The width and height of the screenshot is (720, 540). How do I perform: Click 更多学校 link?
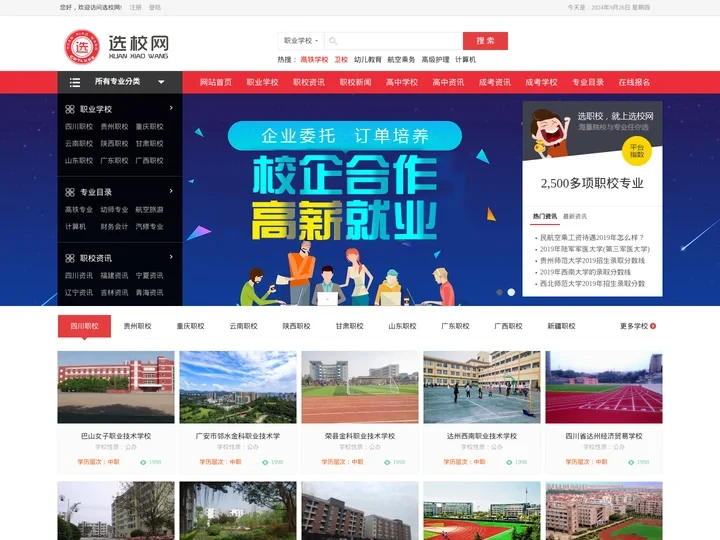634,326
